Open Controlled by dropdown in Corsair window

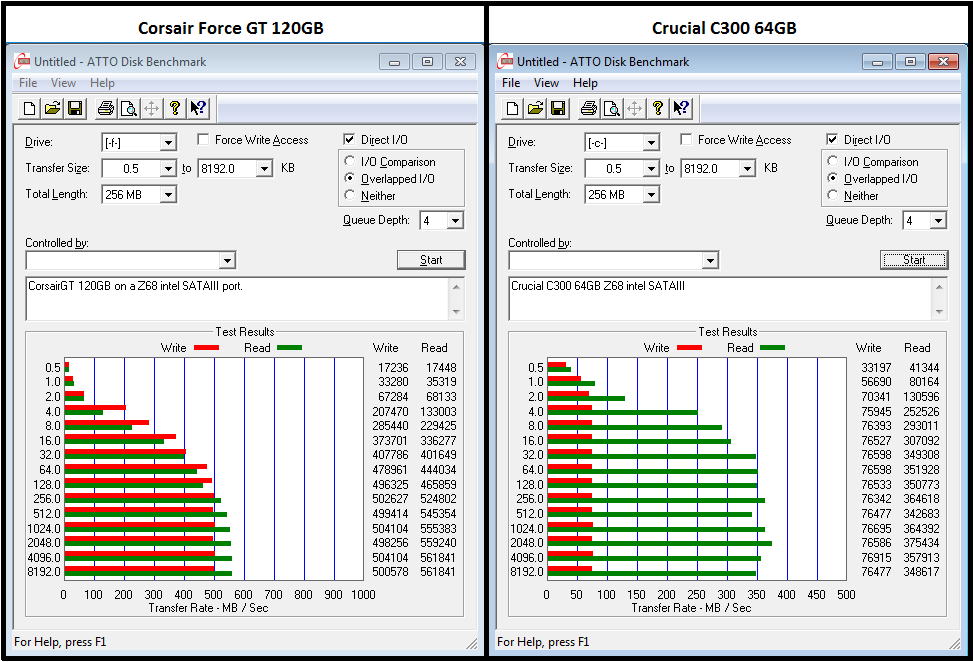[x=227, y=261]
